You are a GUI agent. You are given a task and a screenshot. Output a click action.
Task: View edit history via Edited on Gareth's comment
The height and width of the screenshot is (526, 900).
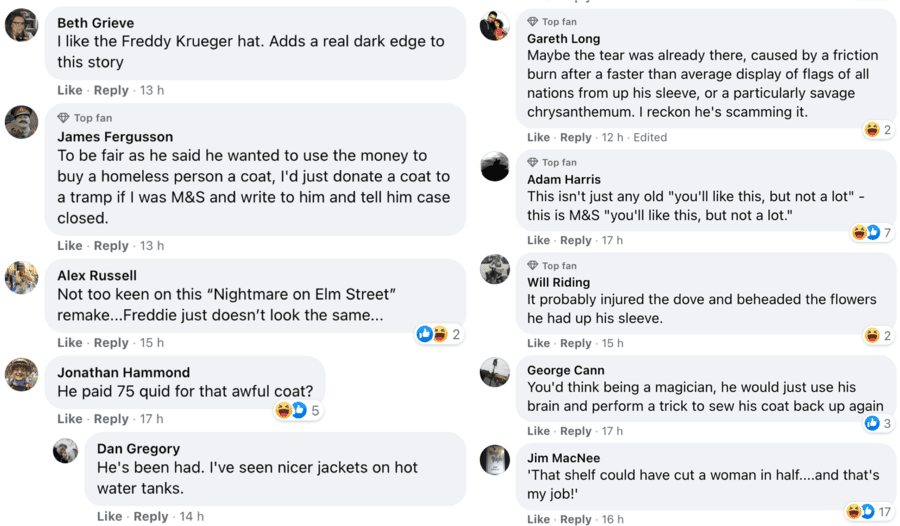(650, 137)
